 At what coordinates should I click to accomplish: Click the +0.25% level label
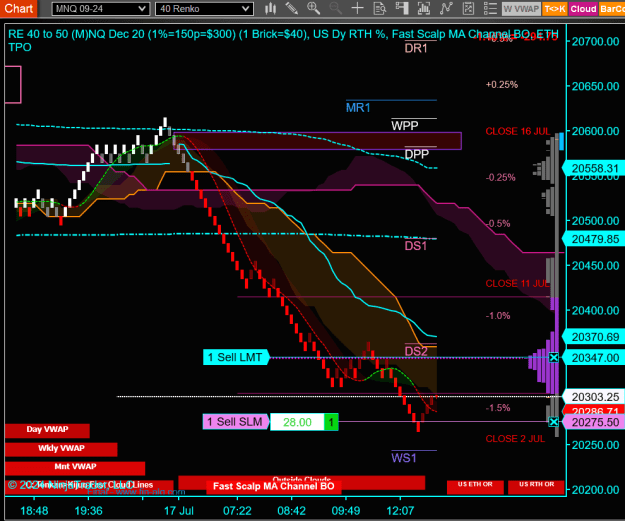click(502, 85)
